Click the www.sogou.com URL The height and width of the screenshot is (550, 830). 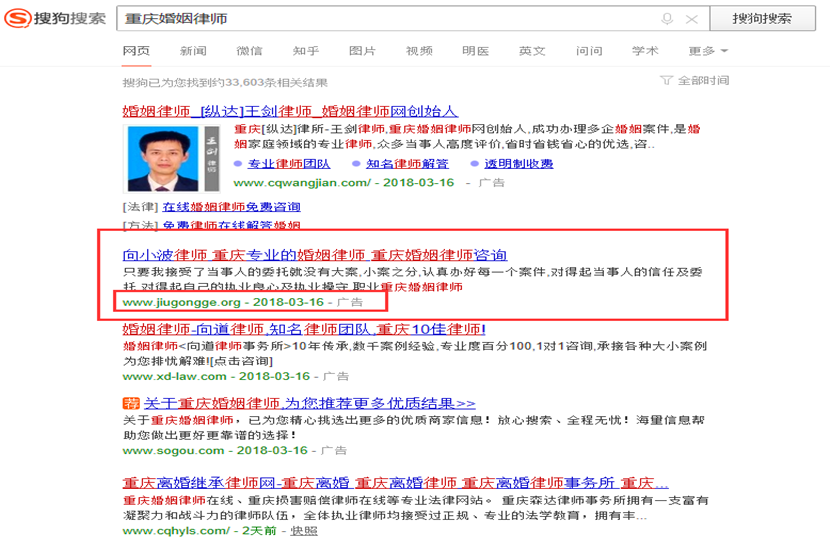[x=174, y=450]
